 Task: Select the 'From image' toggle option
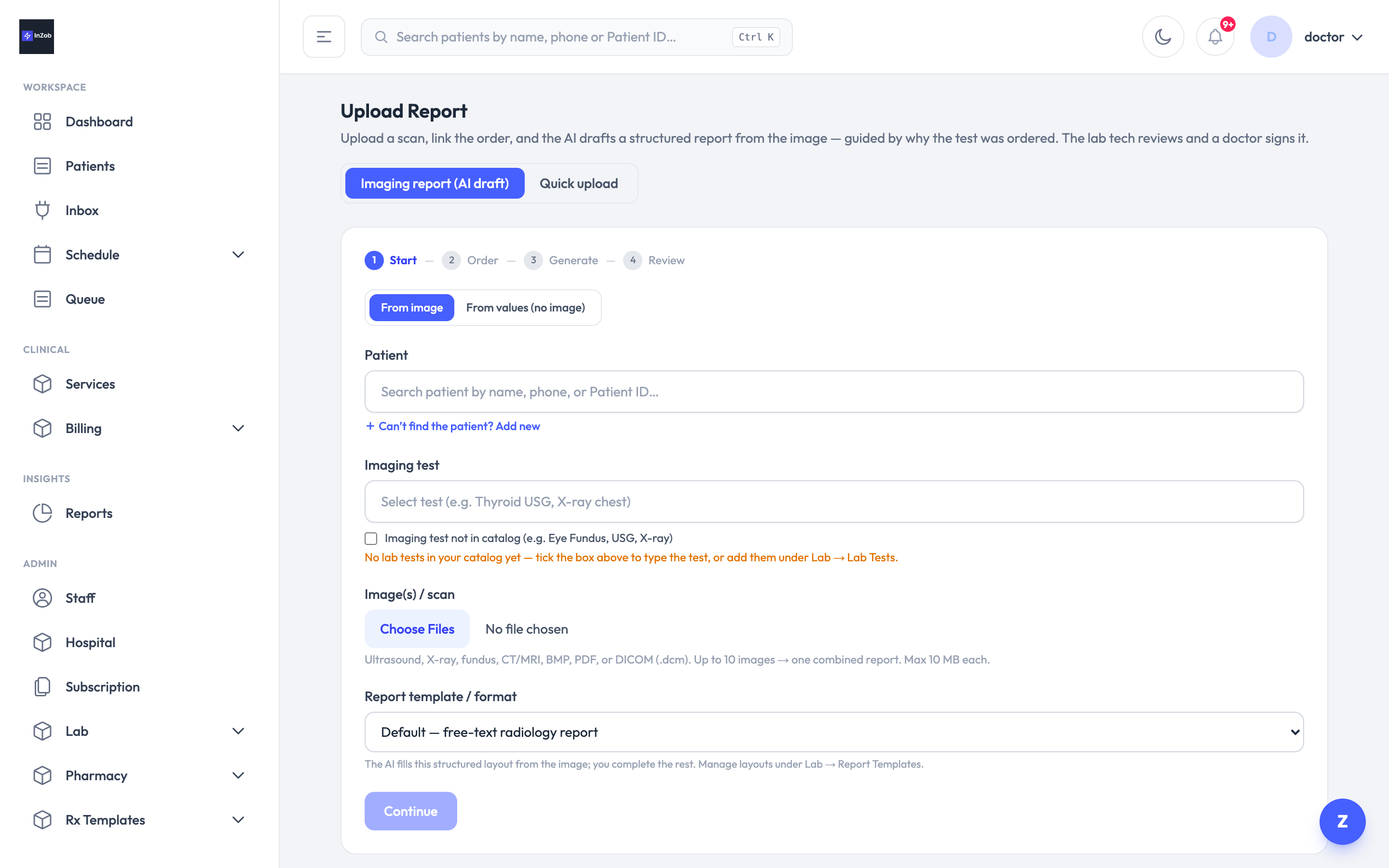point(411,308)
